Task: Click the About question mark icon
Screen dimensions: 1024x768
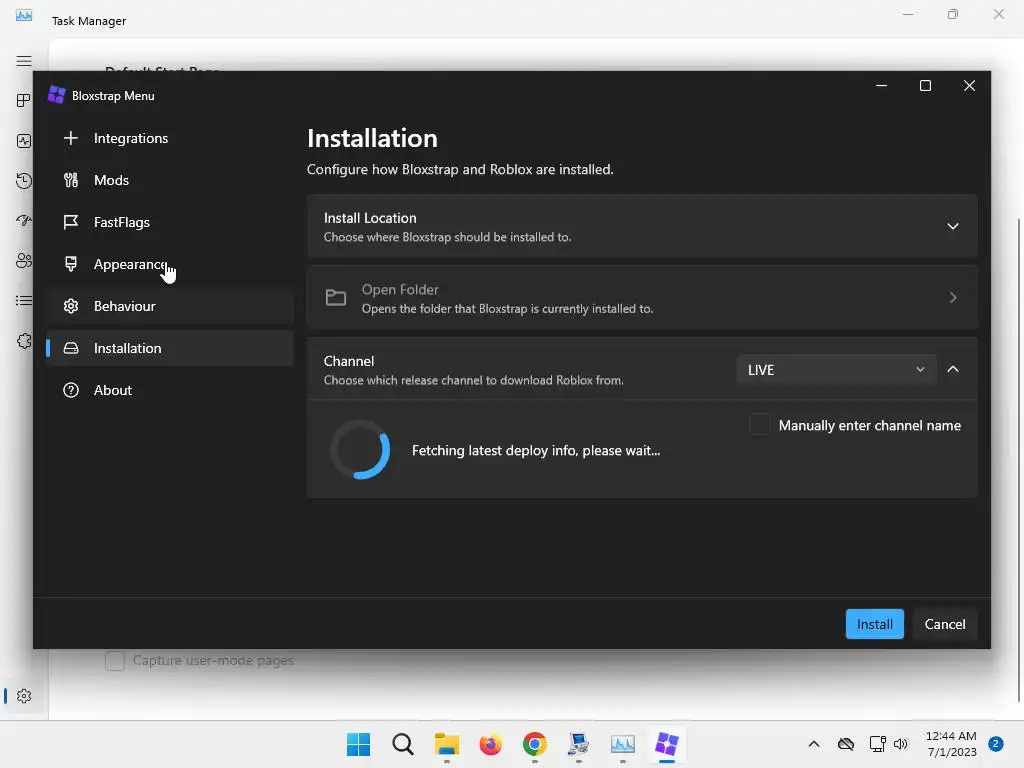Action: 71,390
